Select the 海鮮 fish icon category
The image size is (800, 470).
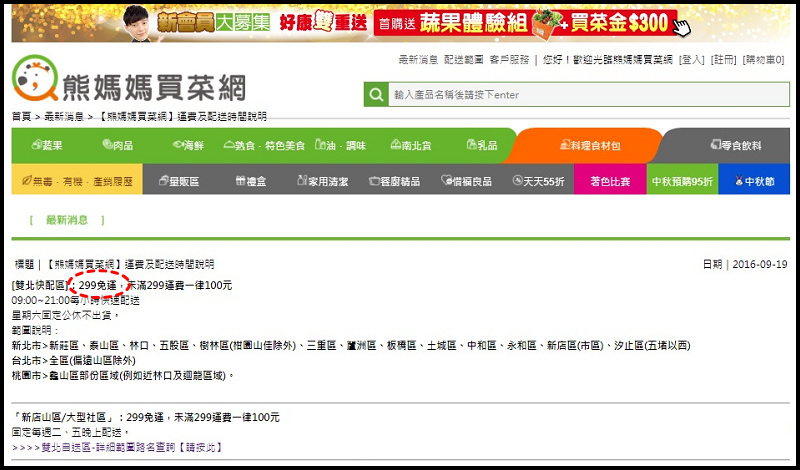coord(188,145)
